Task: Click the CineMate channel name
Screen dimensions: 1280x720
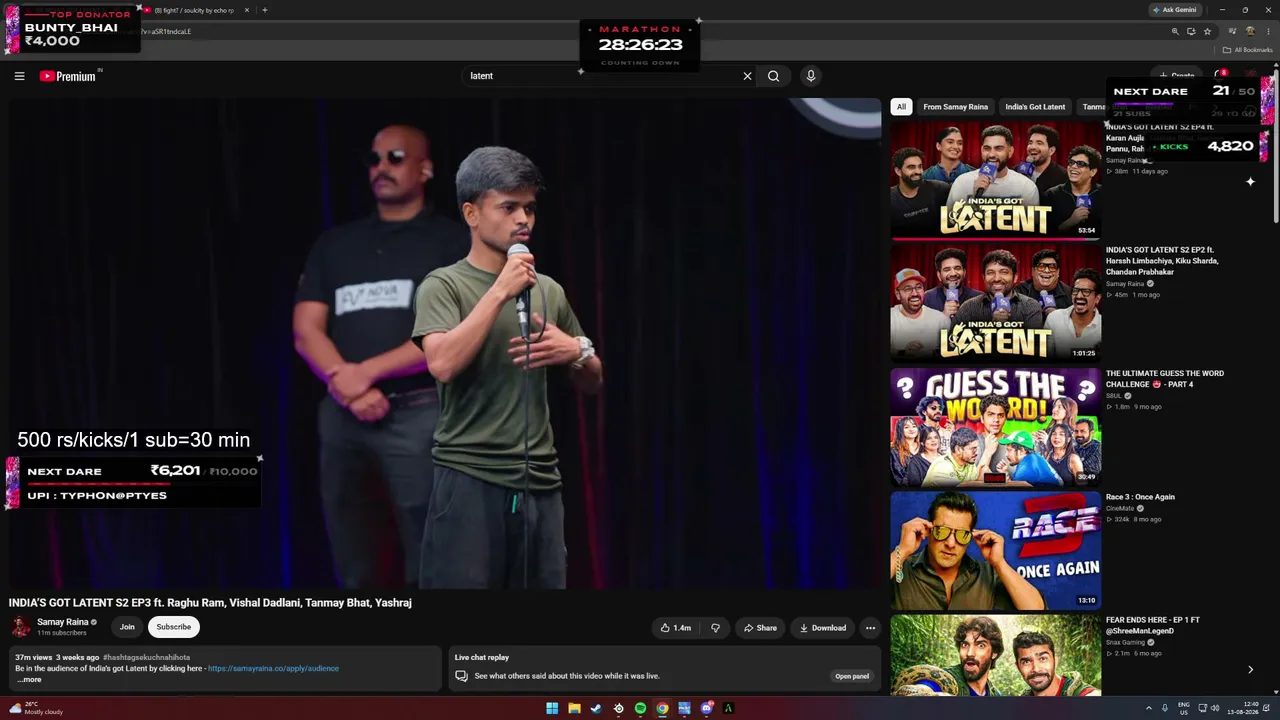Action: click(x=1120, y=508)
